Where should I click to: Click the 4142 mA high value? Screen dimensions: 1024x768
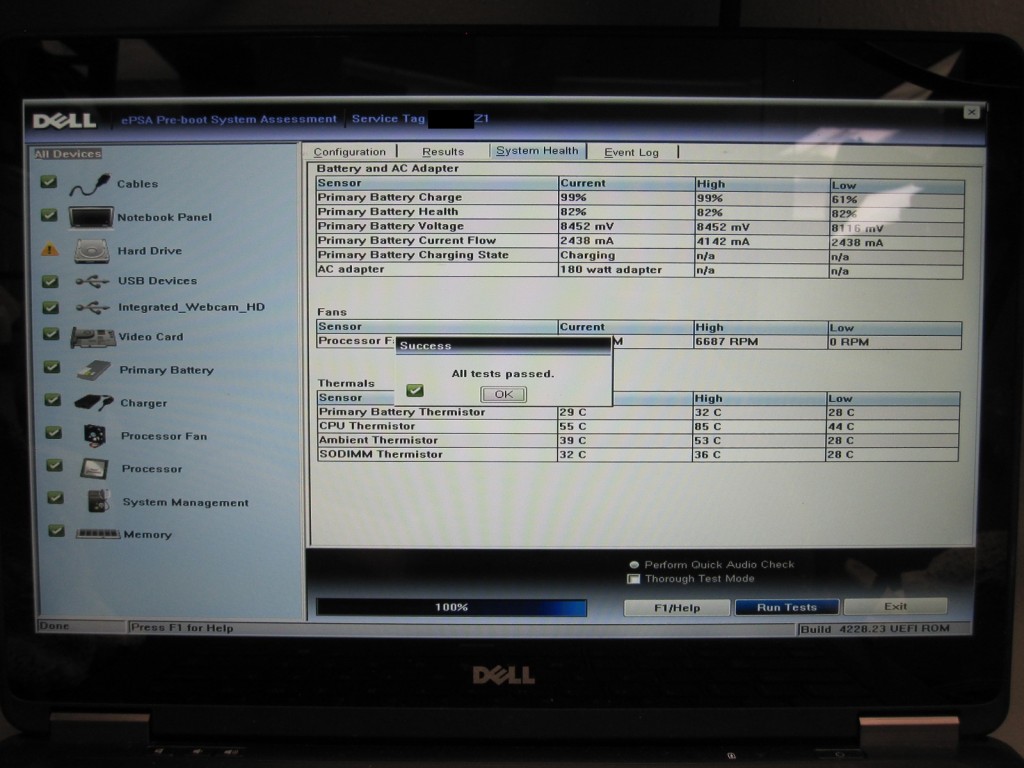point(723,242)
